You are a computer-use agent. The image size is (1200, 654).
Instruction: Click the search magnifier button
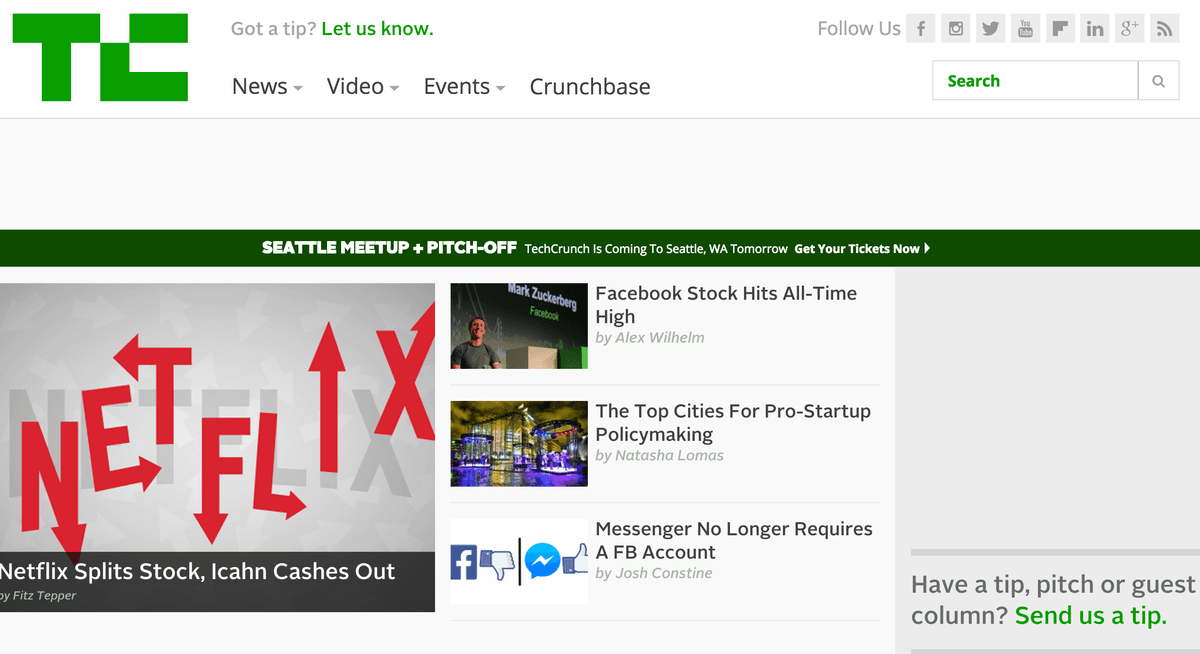tap(1158, 81)
